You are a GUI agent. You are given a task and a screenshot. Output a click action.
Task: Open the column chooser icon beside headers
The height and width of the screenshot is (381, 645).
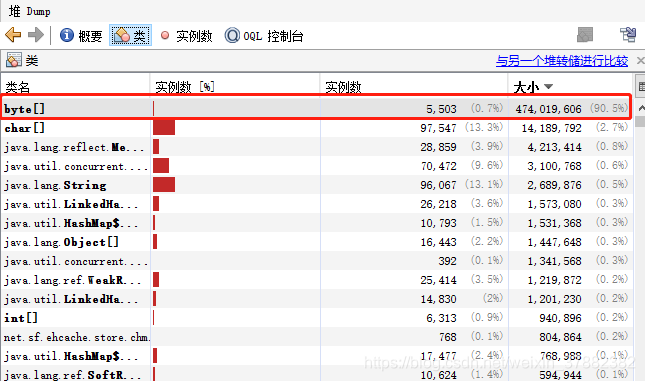[x=640, y=86]
